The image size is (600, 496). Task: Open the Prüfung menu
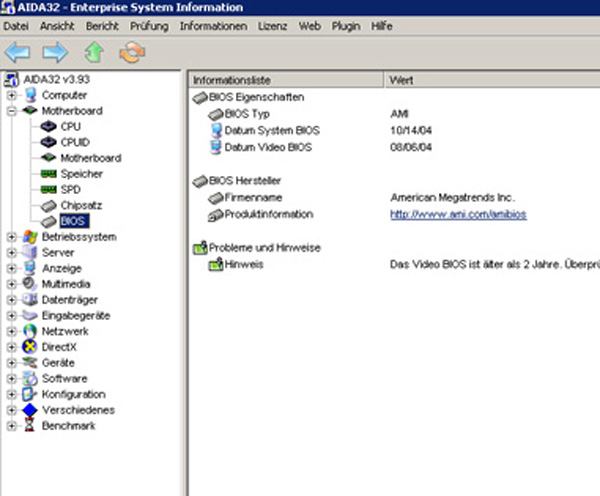[x=149, y=26]
